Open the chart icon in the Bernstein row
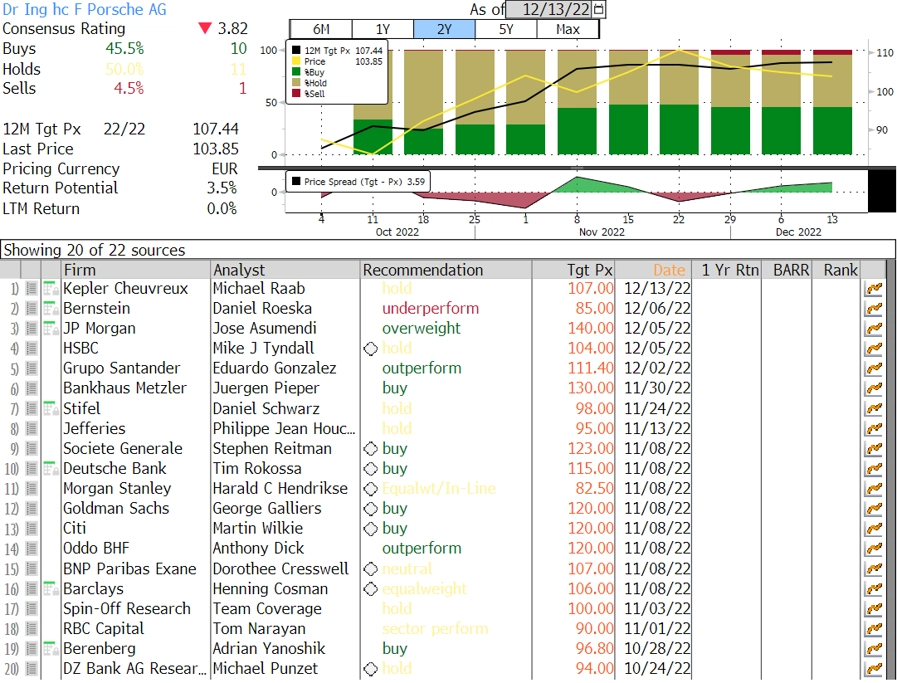 click(x=874, y=309)
